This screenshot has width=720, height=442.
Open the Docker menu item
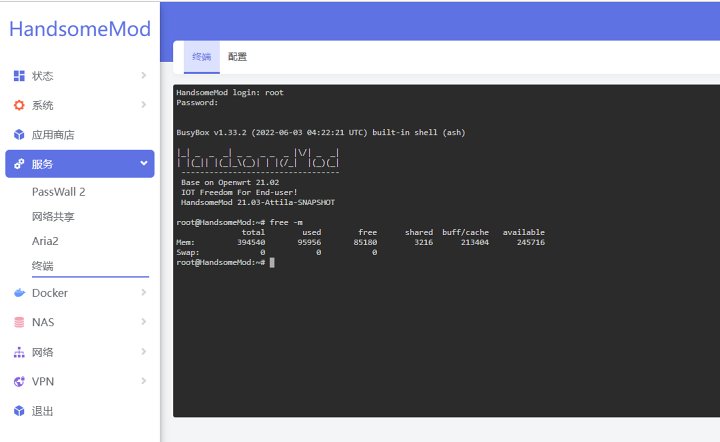point(80,293)
